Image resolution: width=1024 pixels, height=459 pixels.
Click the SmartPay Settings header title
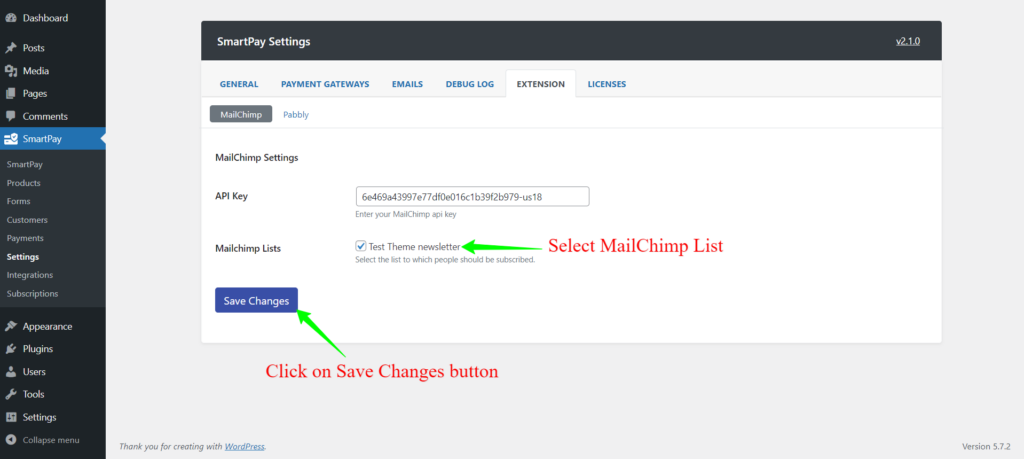point(264,42)
